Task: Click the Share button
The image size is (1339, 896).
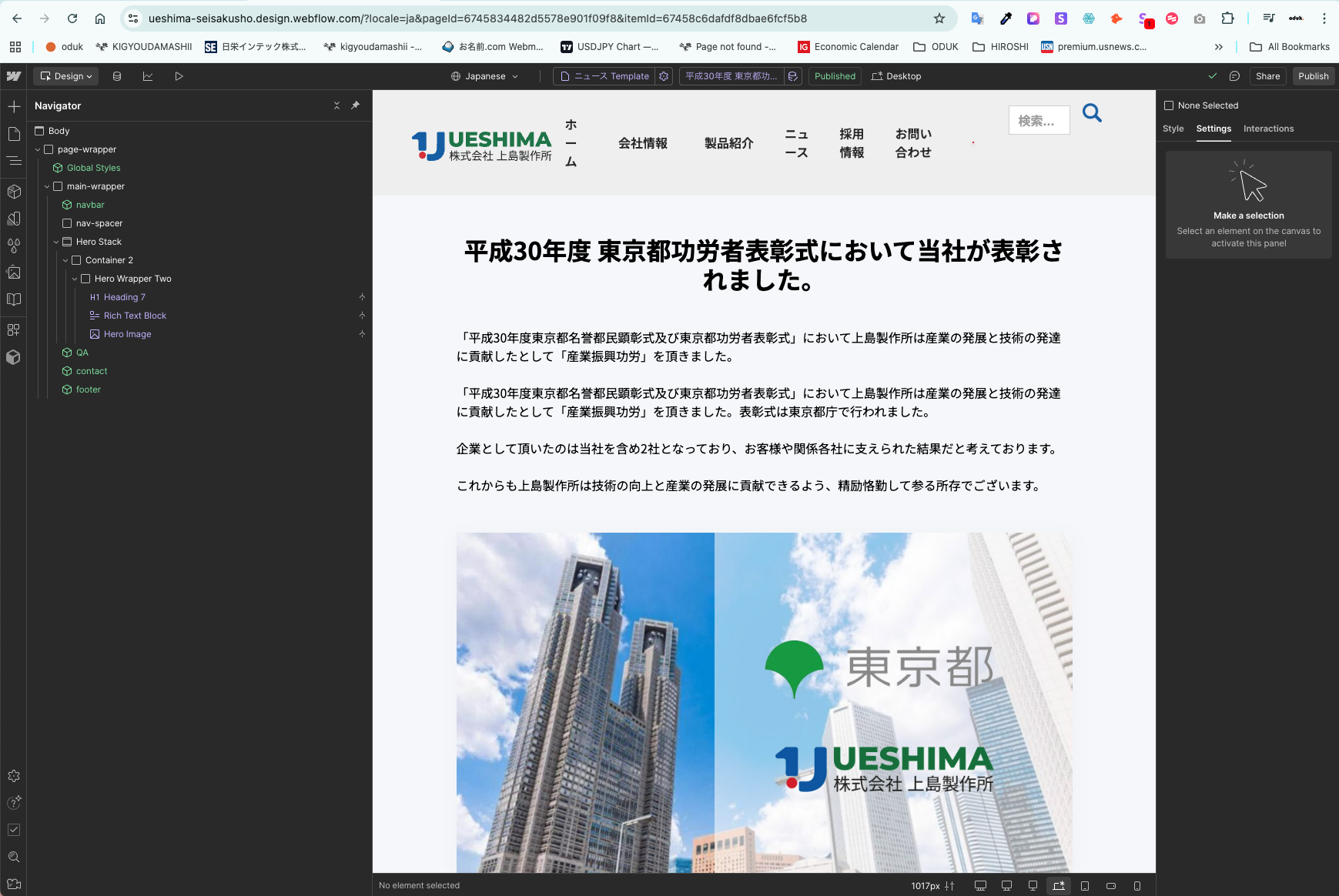Action: tap(1267, 76)
